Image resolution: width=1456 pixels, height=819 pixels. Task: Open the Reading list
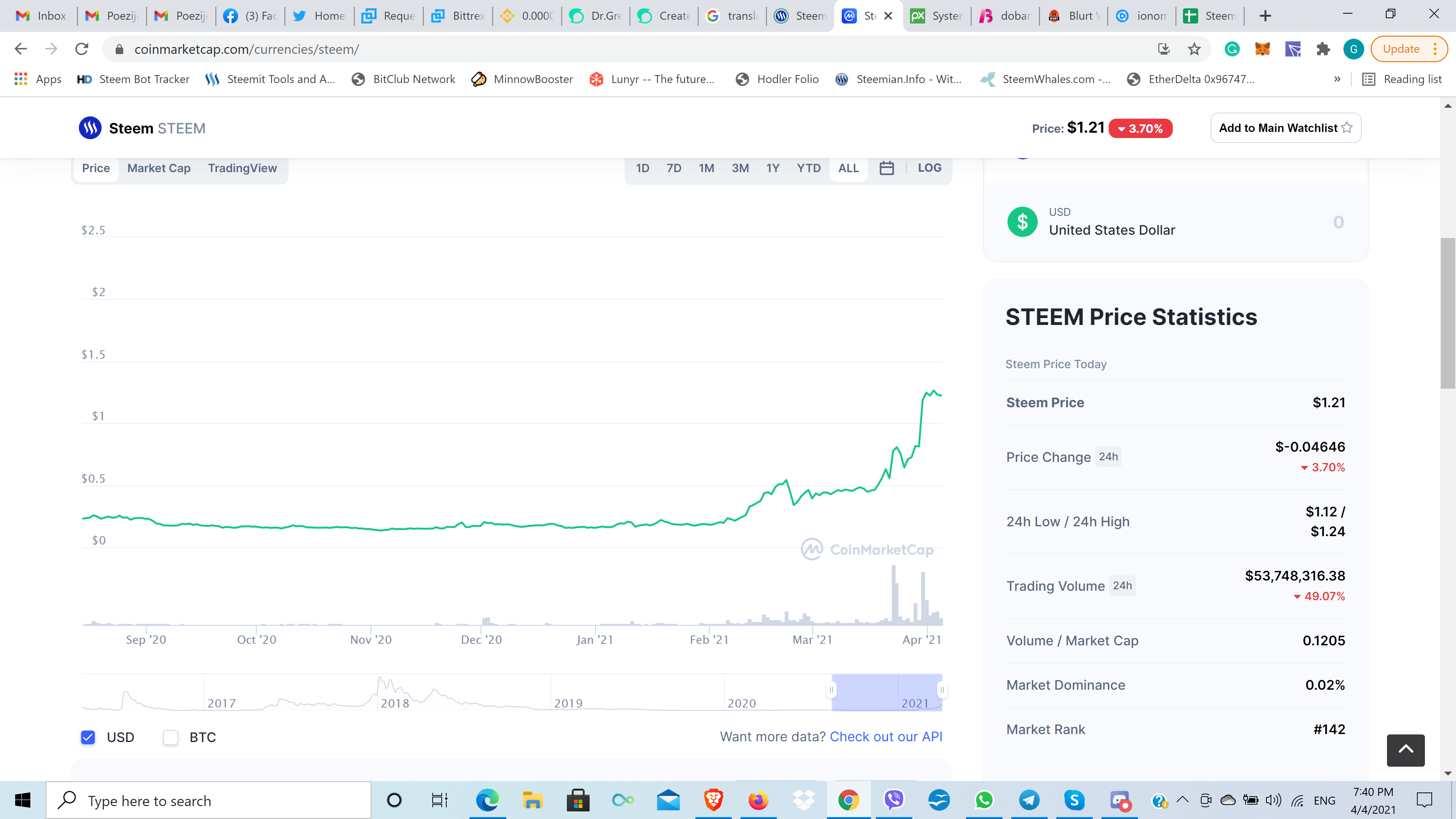[x=1402, y=79]
